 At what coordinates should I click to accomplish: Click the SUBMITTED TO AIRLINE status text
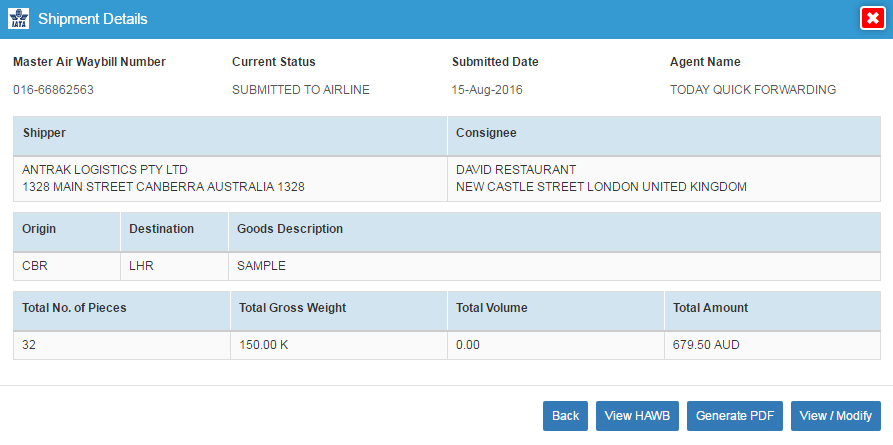point(301,90)
